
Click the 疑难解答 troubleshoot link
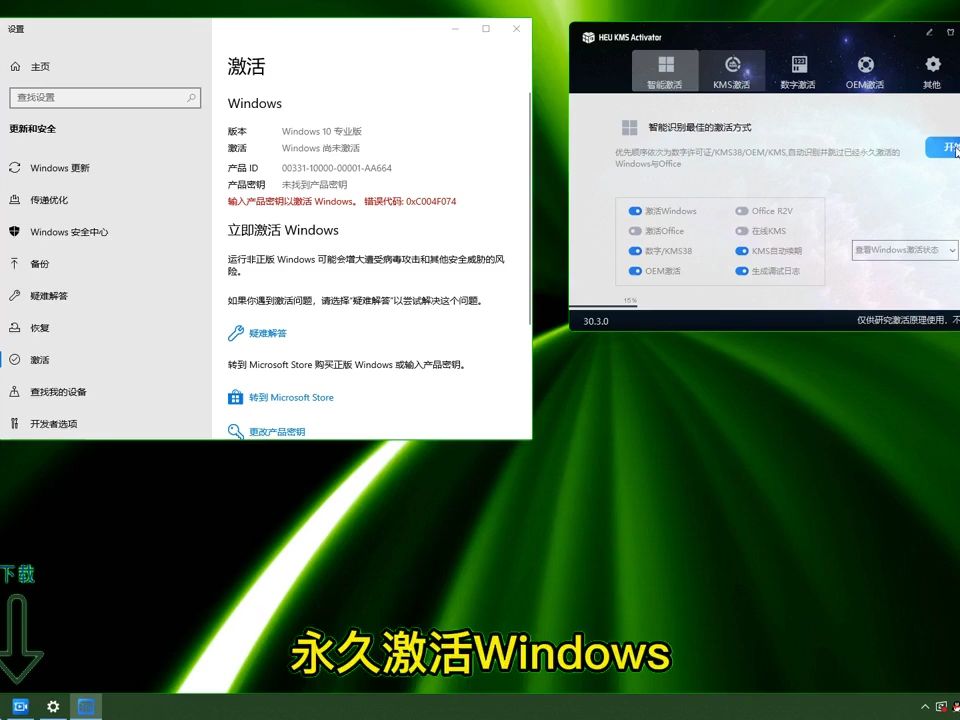268,333
